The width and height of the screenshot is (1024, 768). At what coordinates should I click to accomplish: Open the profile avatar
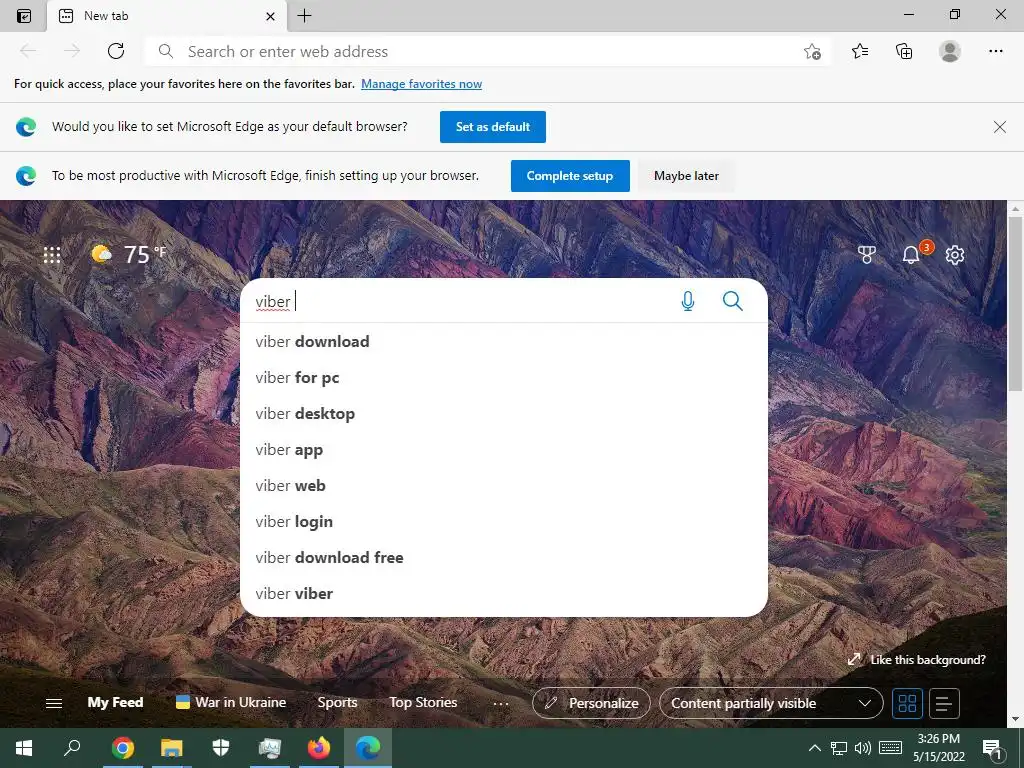click(x=950, y=51)
